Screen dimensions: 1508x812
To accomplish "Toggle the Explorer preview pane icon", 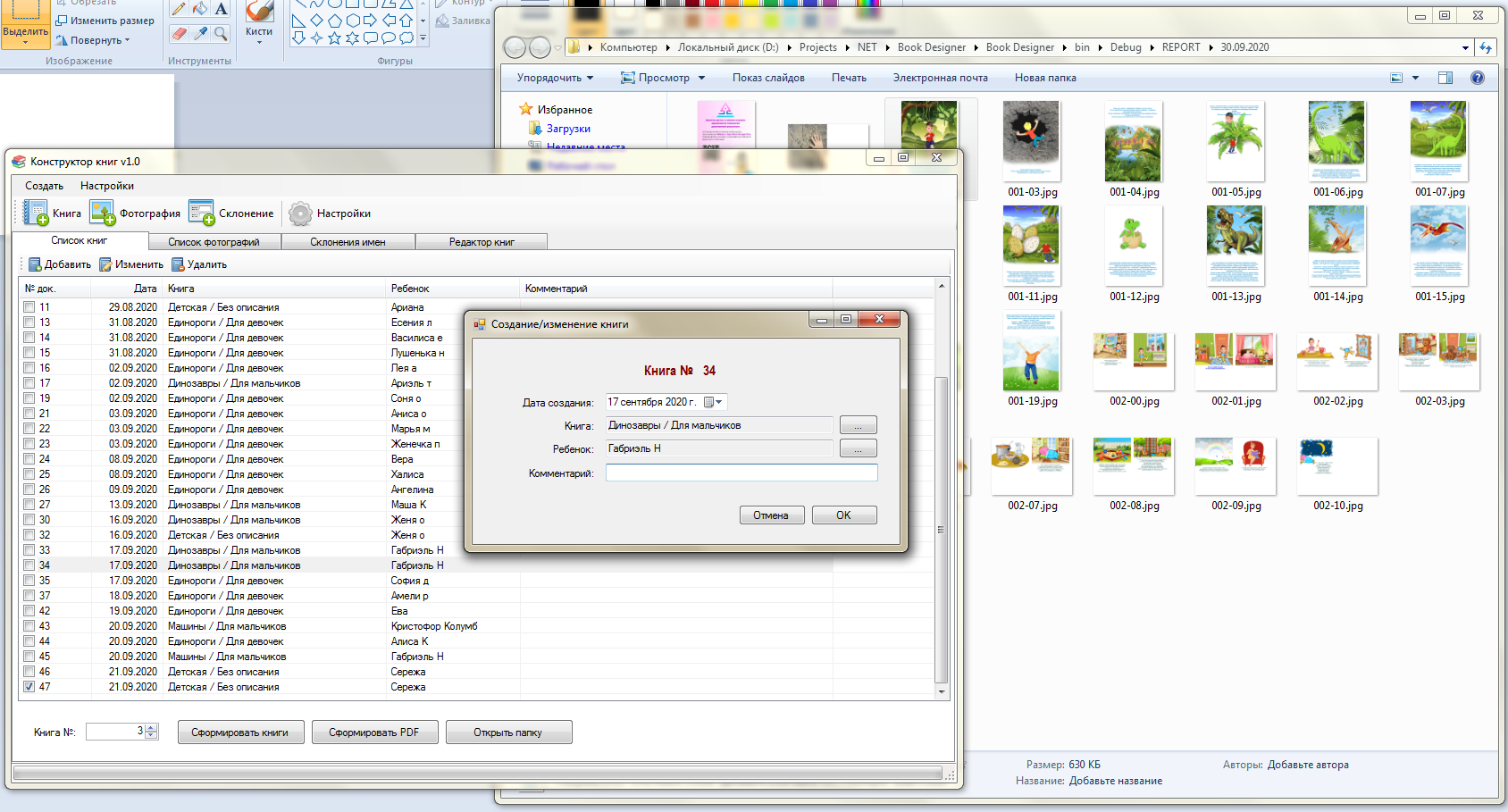I will click(1445, 78).
